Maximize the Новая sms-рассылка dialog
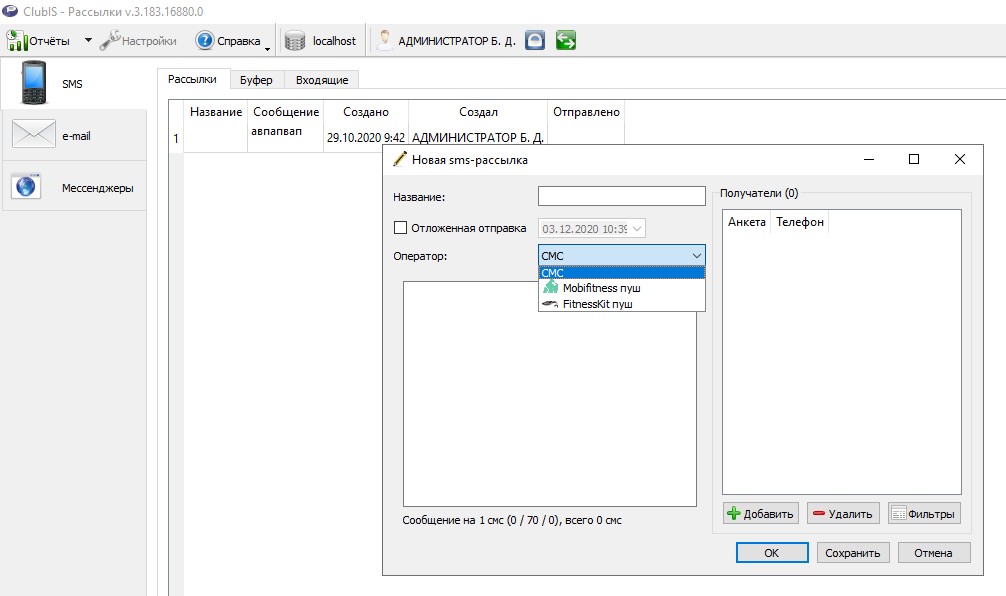The height and width of the screenshot is (596, 1006). pyautogui.click(x=914, y=158)
